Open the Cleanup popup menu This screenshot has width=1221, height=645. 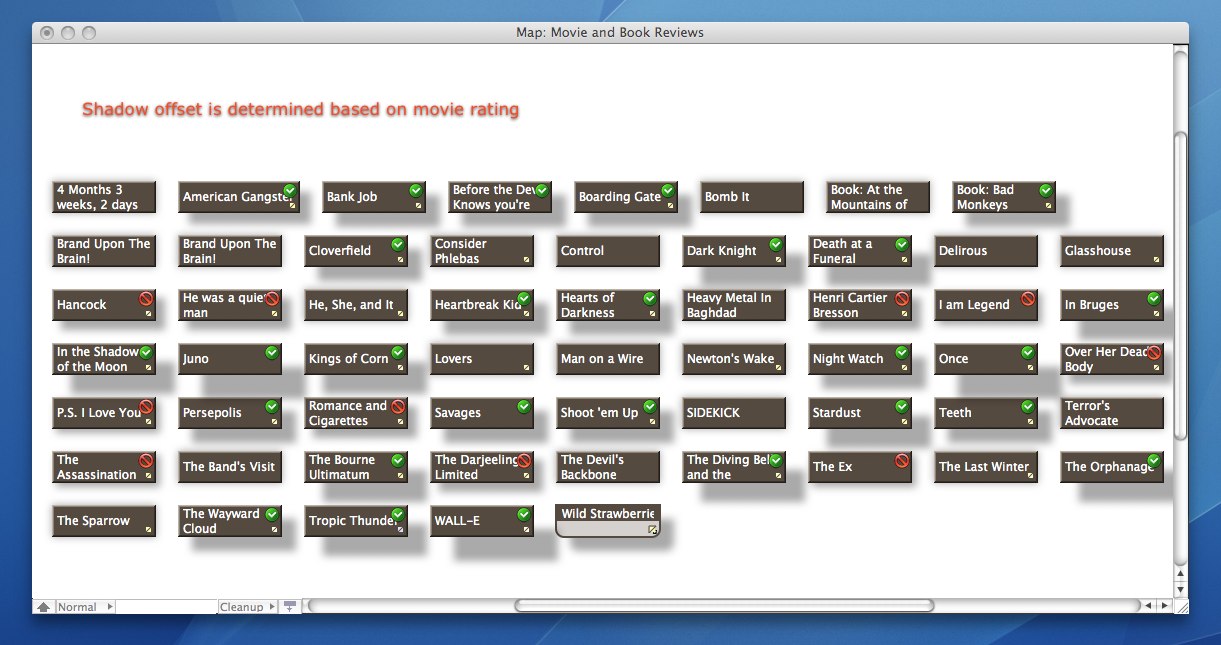click(x=247, y=607)
